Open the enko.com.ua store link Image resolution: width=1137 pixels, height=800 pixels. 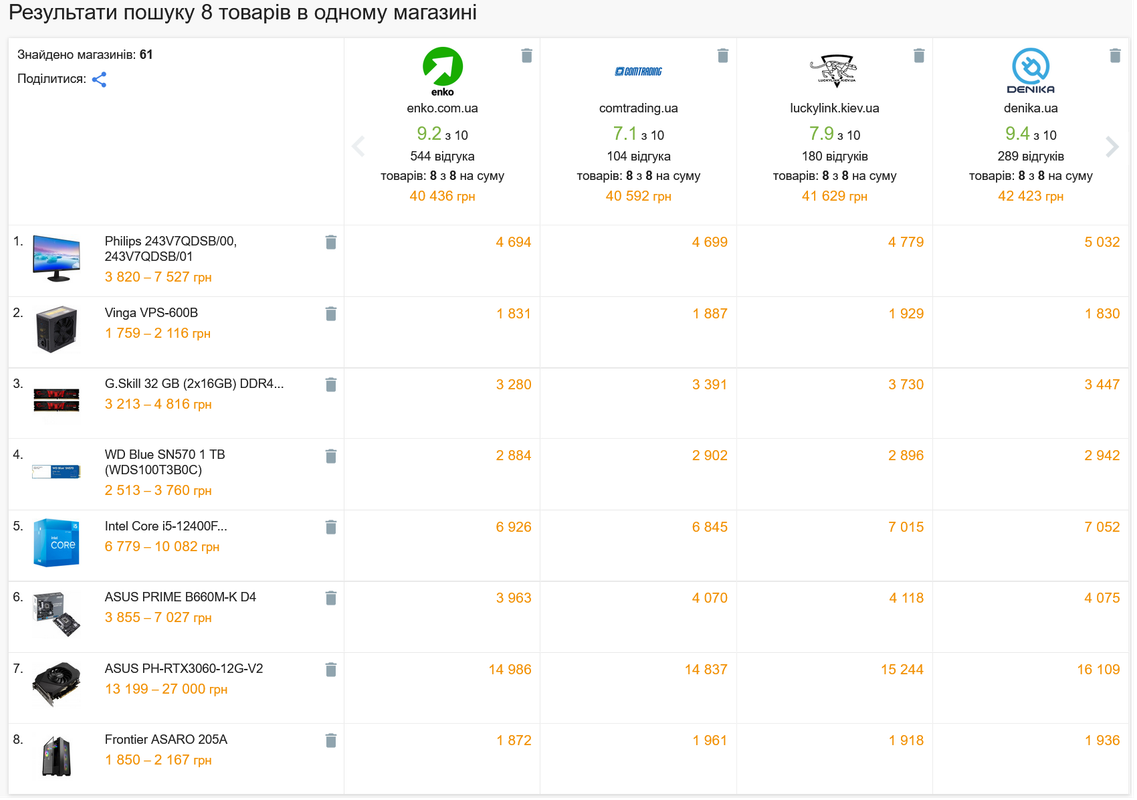click(x=444, y=109)
